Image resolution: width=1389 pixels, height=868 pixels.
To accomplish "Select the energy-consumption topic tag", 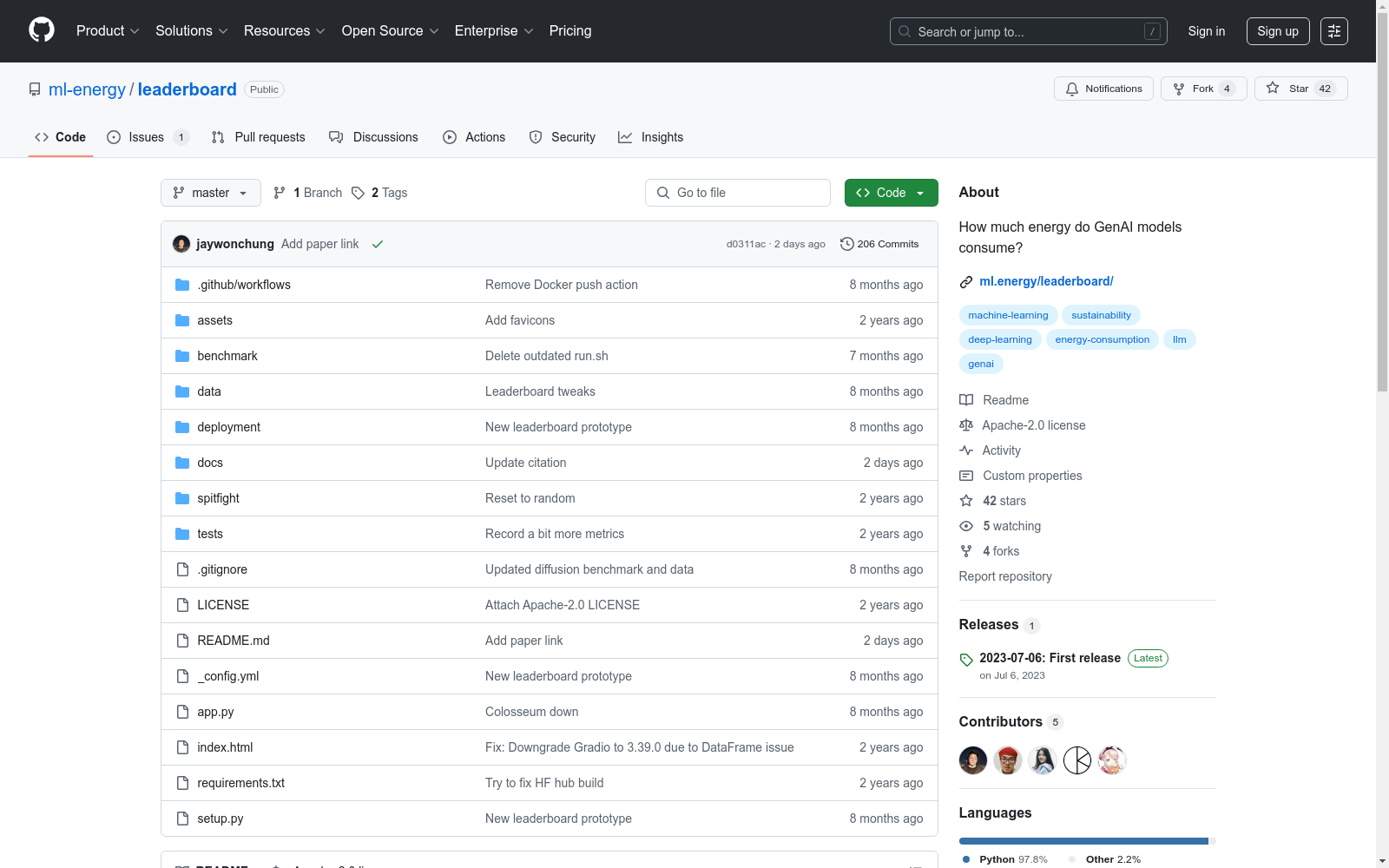I will tap(1103, 339).
